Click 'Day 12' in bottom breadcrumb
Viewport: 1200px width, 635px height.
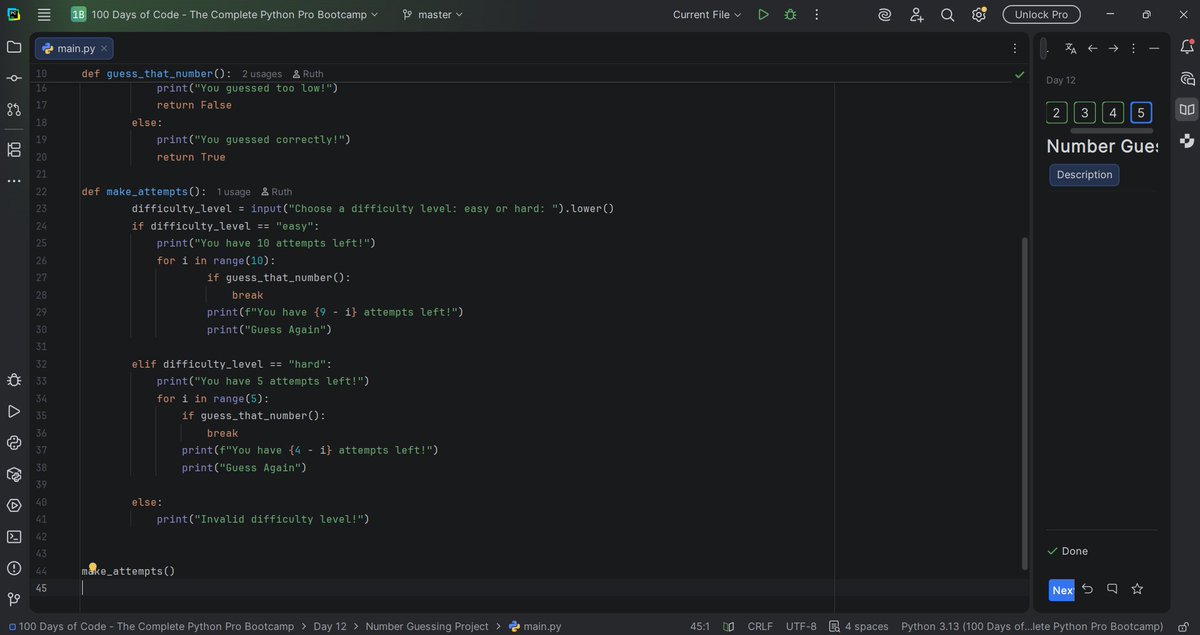point(330,626)
